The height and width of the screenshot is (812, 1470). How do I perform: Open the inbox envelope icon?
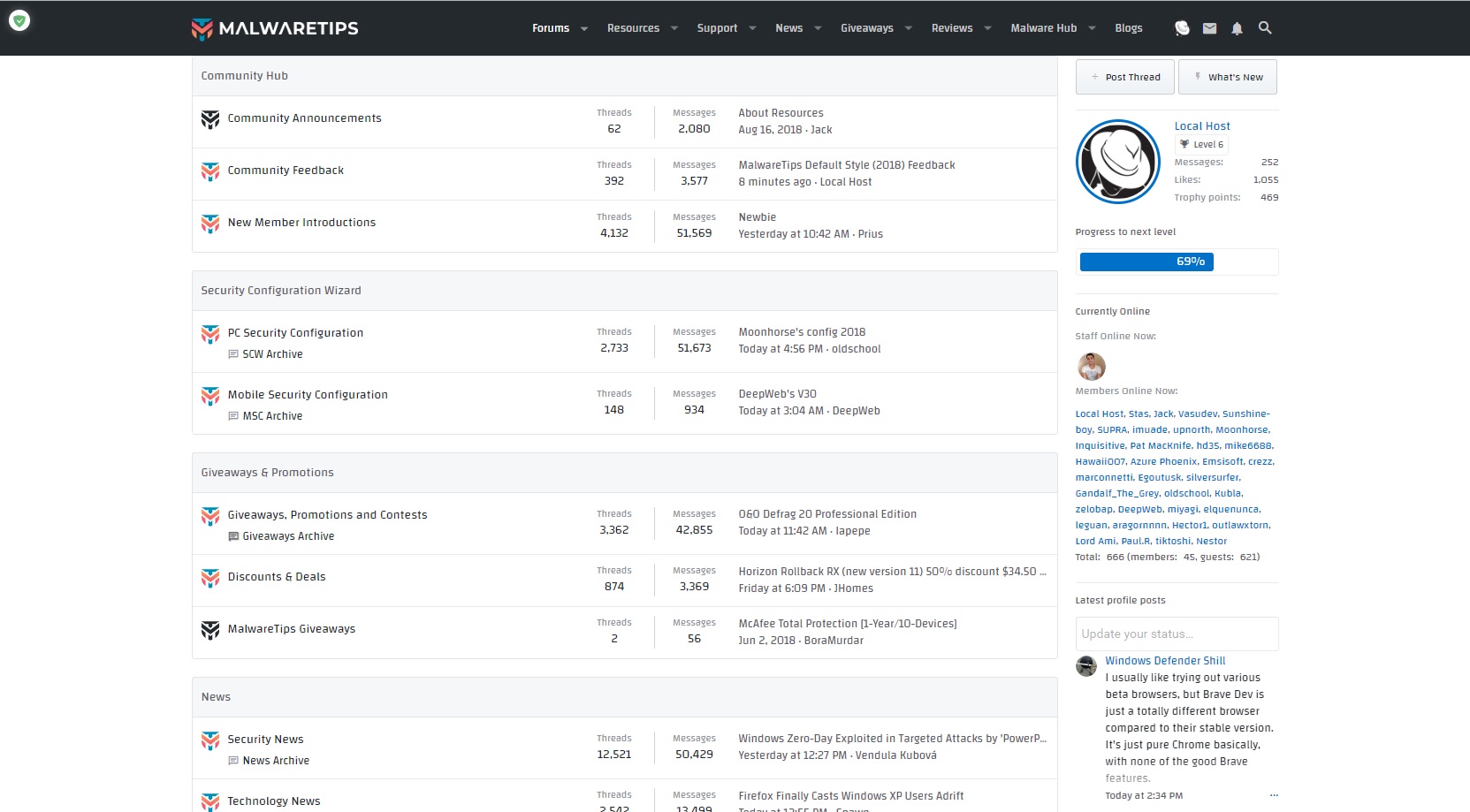tap(1209, 28)
